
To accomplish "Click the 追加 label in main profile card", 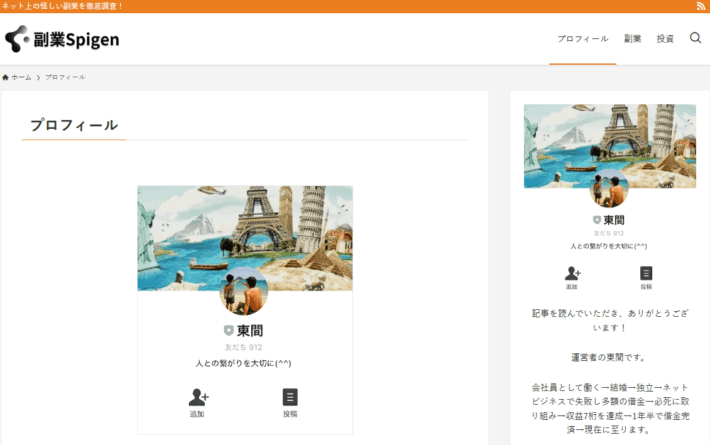I will [197, 414].
